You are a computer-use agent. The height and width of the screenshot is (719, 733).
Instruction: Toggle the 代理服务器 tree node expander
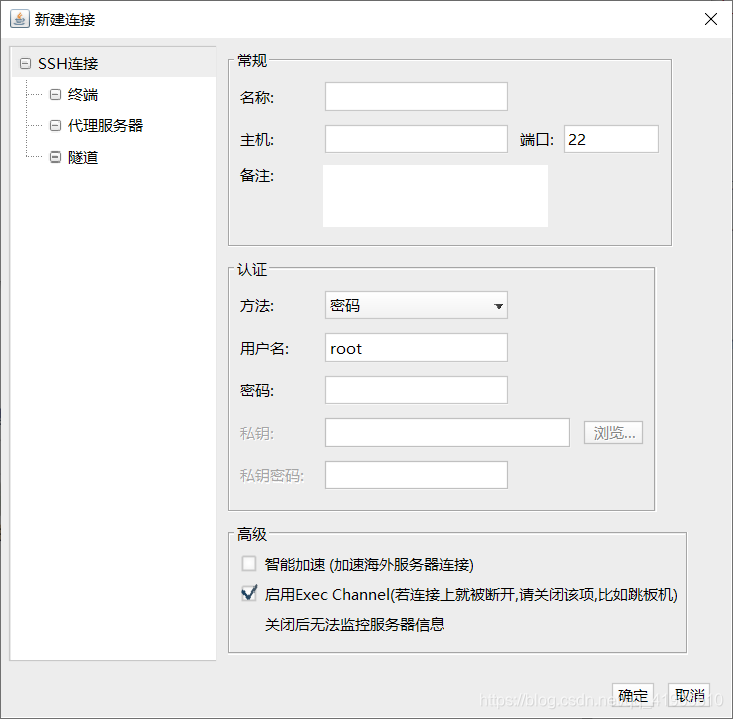point(55,125)
